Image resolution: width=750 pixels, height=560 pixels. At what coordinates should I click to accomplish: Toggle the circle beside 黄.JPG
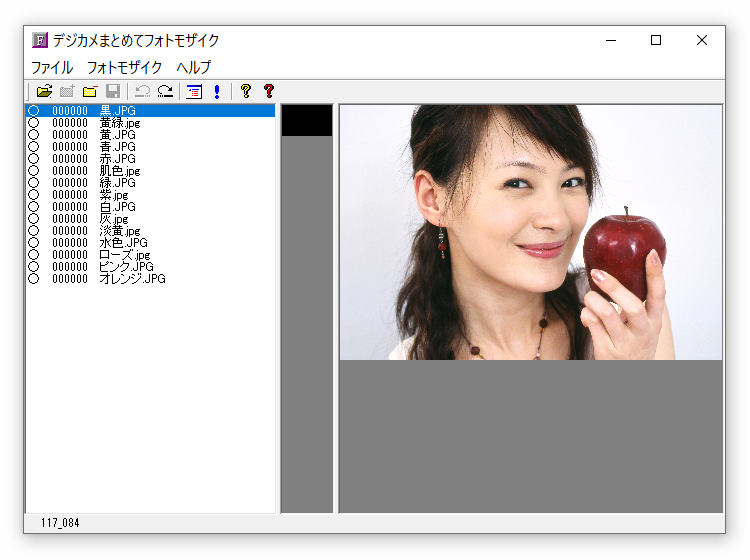[33, 134]
